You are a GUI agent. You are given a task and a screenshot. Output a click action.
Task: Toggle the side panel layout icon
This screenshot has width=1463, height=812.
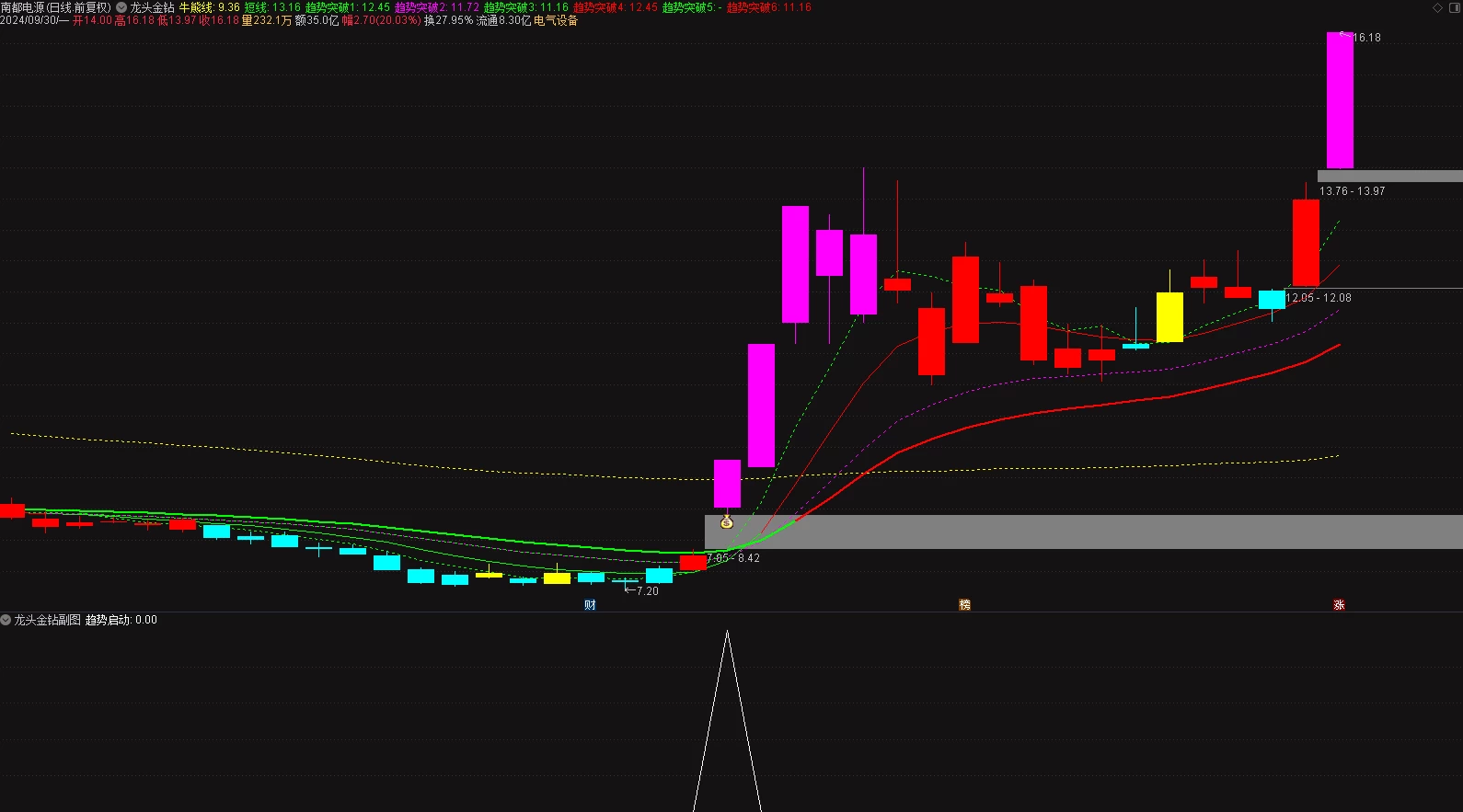coord(1454,7)
